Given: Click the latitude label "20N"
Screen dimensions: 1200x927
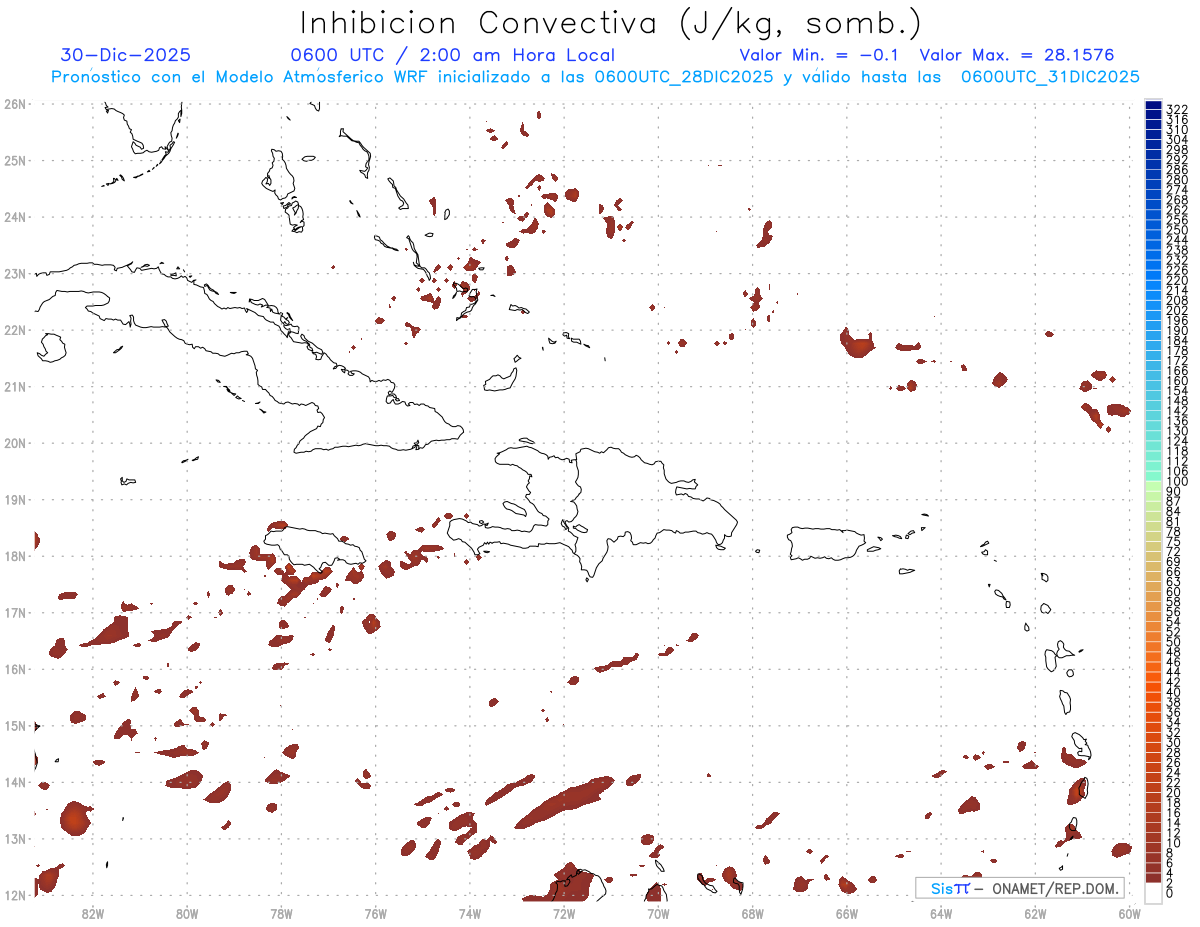Looking at the screenshot, I should coord(15,443).
